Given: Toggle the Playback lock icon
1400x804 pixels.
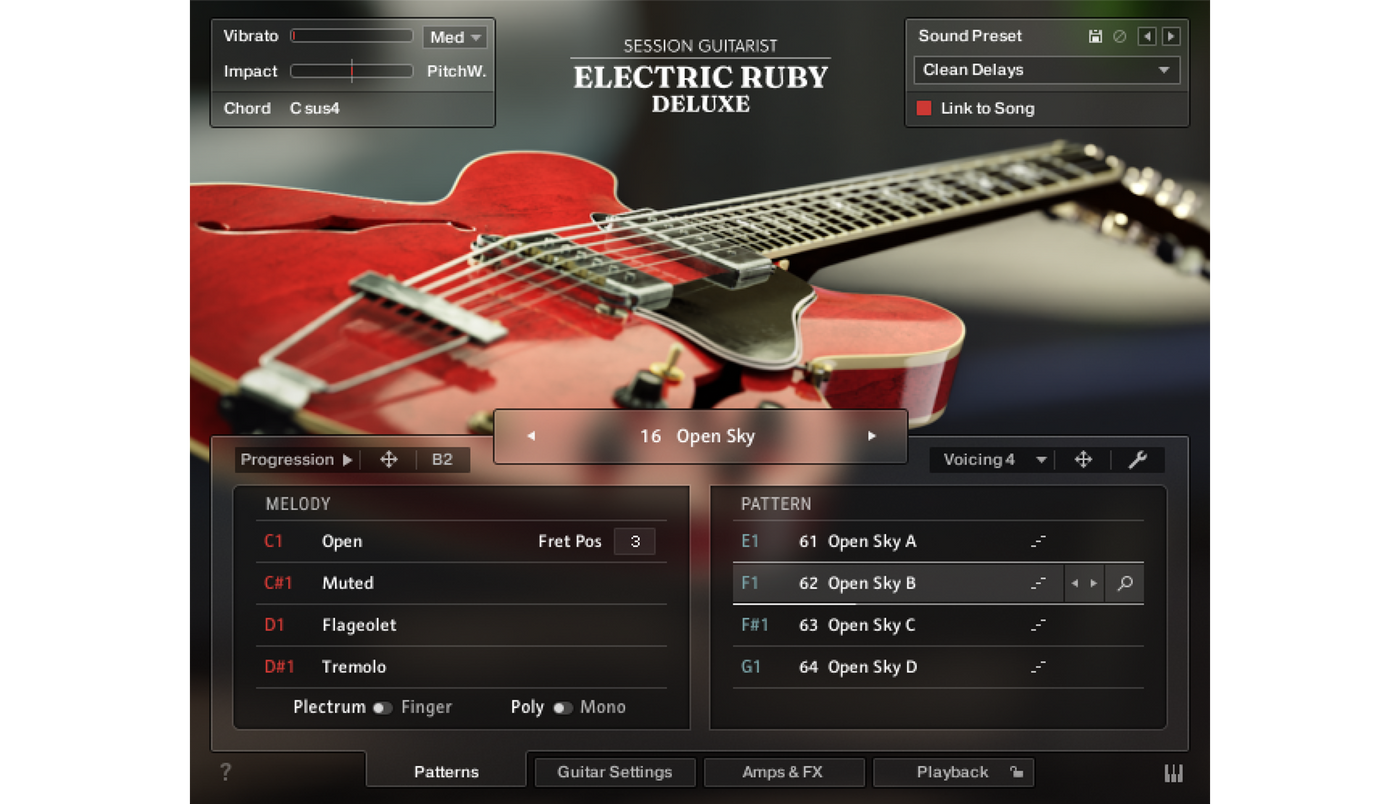Looking at the screenshot, I should point(1016,772).
